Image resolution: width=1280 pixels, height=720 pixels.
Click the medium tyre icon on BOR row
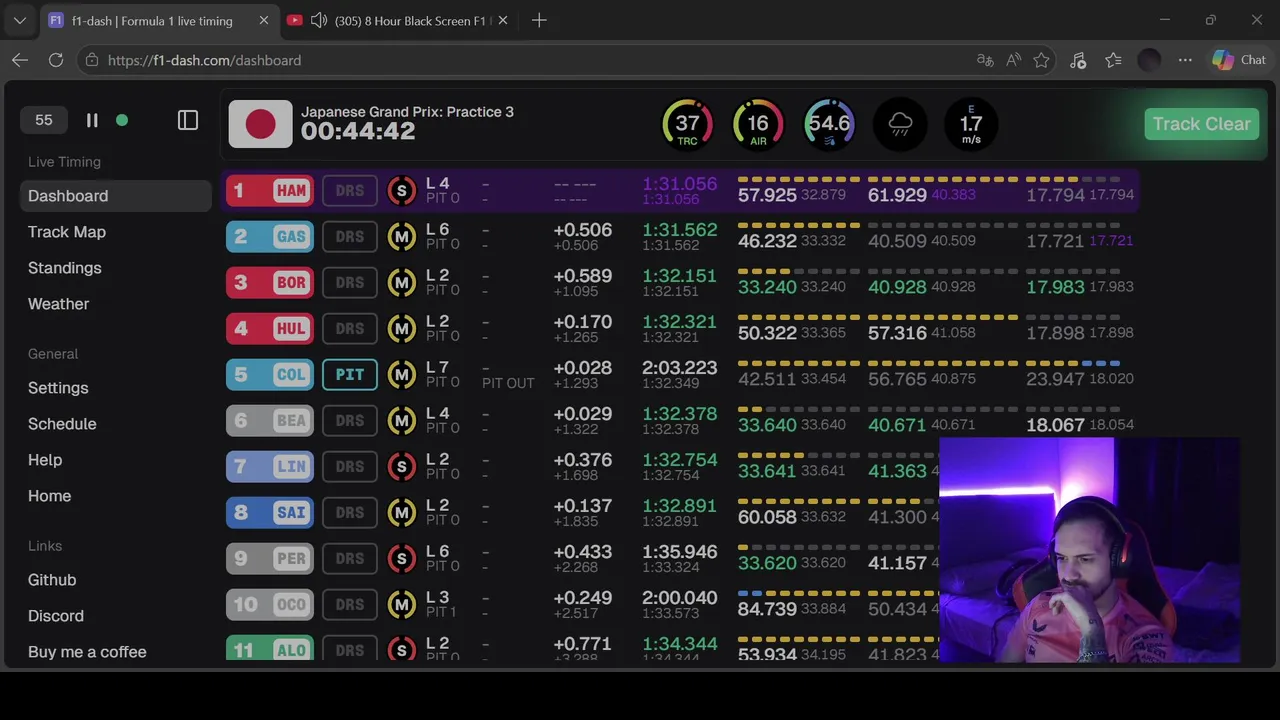pos(402,282)
